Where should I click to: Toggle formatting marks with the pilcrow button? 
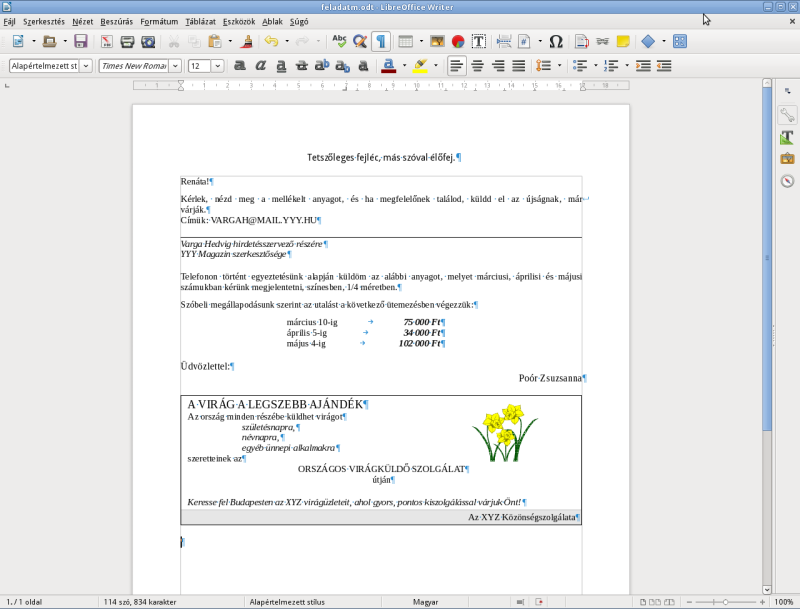tap(381, 41)
